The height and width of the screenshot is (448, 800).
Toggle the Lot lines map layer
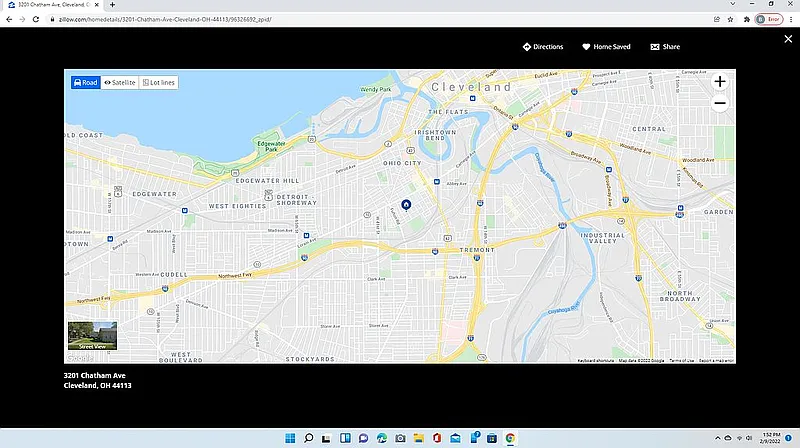(x=158, y=82)
